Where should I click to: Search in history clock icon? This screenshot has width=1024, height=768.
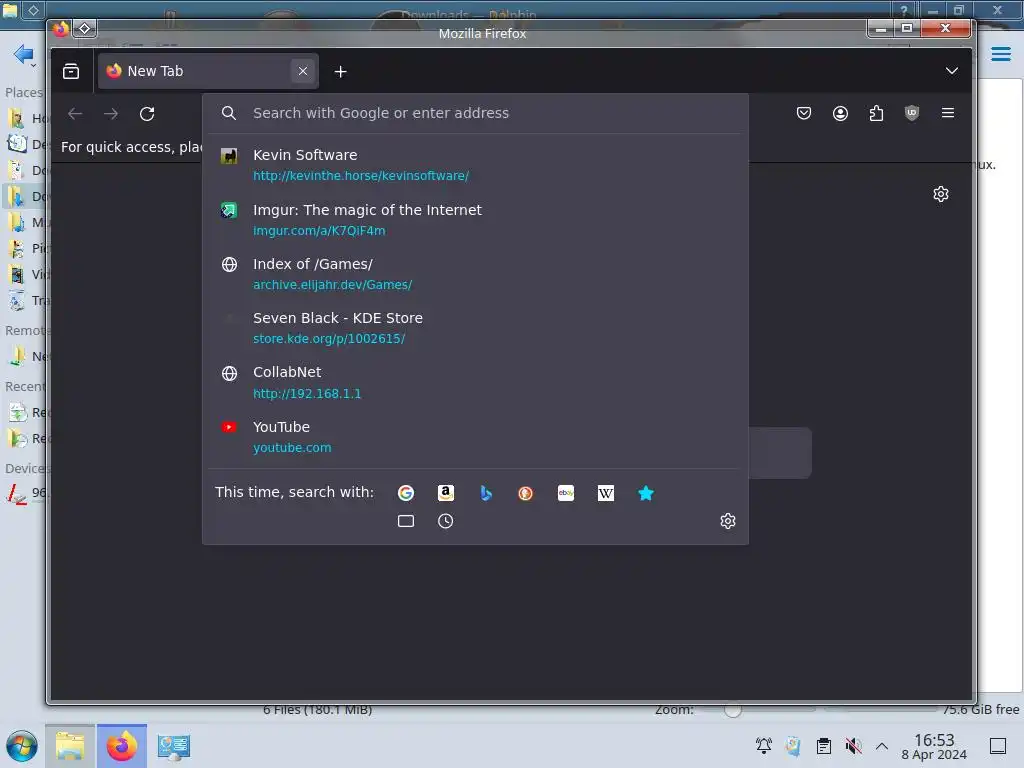pos(445,521)
